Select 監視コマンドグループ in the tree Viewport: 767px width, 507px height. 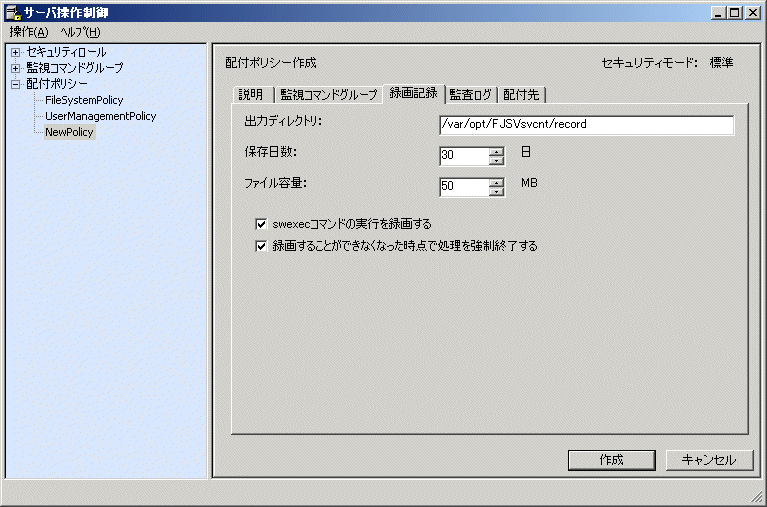(74, 68)
